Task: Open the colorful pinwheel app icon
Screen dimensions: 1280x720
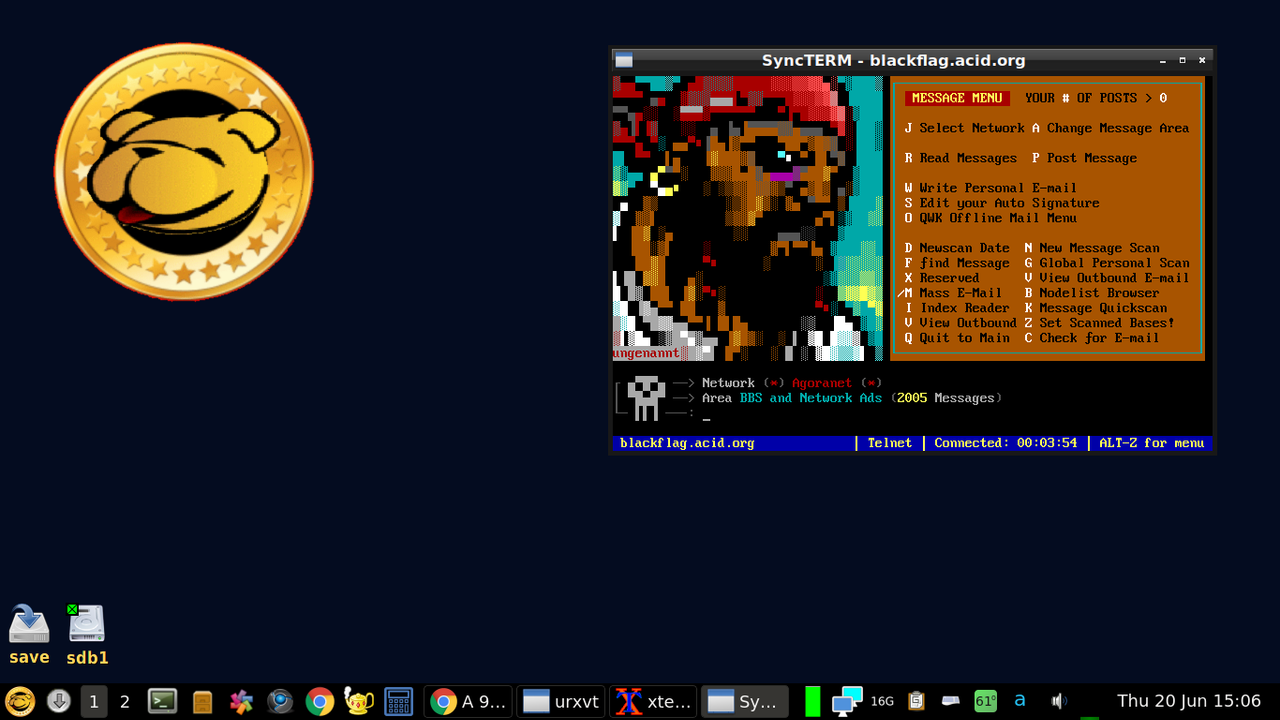Action: [x=241, y=702]
